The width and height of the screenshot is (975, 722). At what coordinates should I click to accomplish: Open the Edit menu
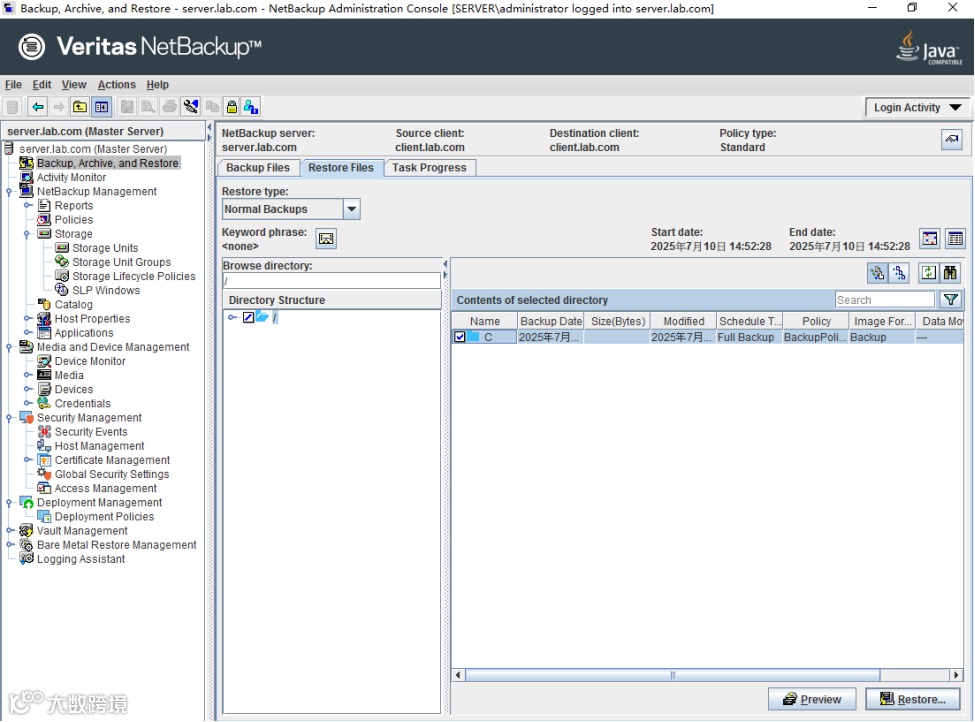(42, 85)
